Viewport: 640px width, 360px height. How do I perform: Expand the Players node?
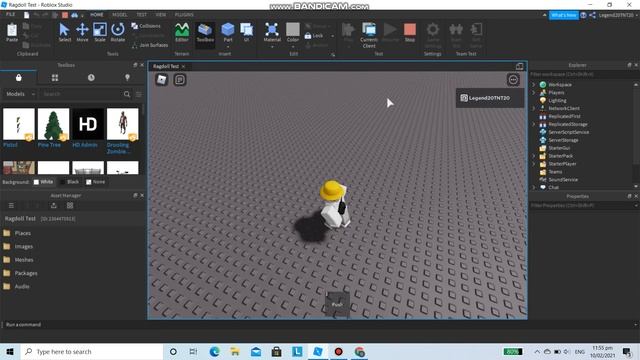pyautogui.click(x=533, y=93)
